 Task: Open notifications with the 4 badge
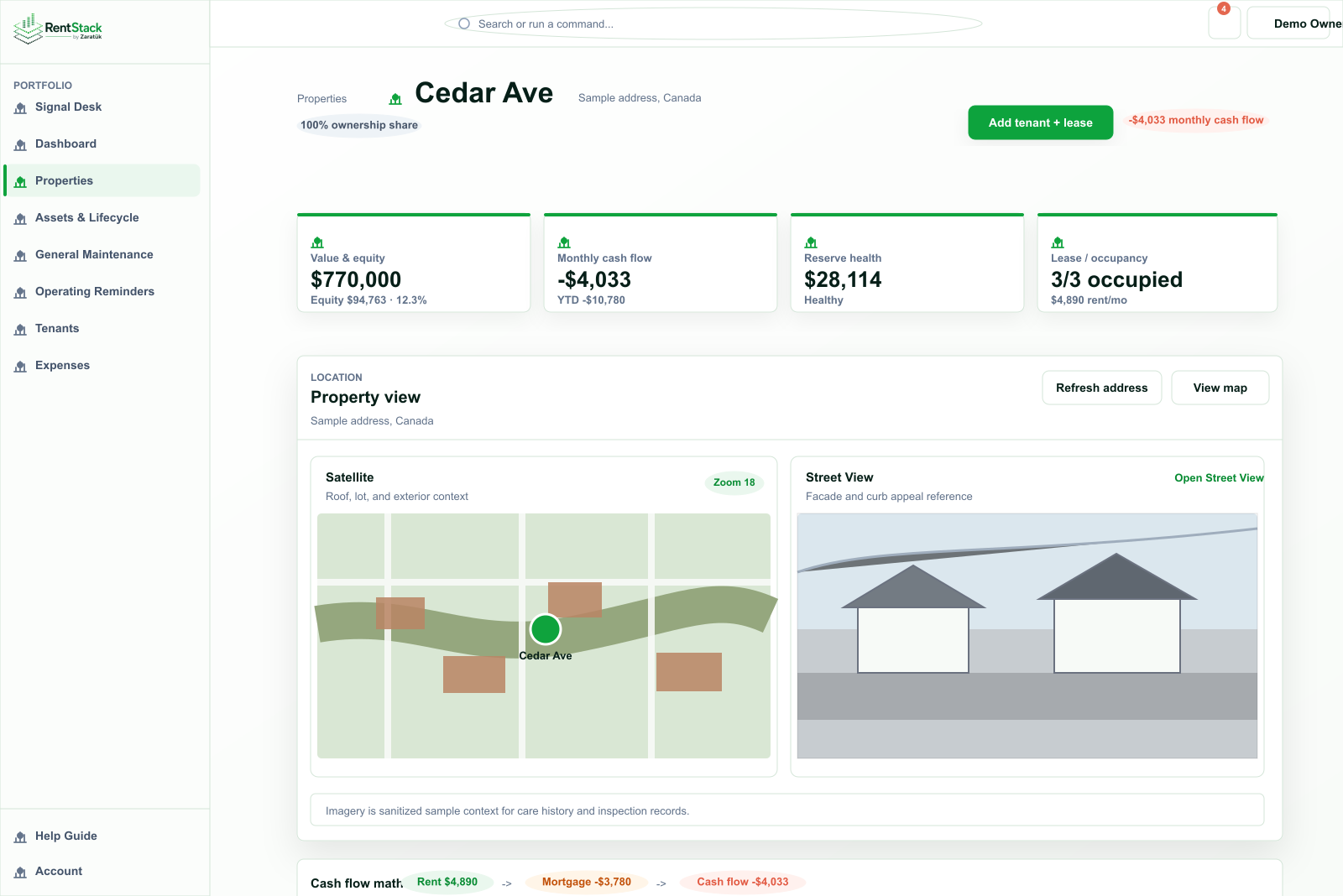tap(1224, 23)
